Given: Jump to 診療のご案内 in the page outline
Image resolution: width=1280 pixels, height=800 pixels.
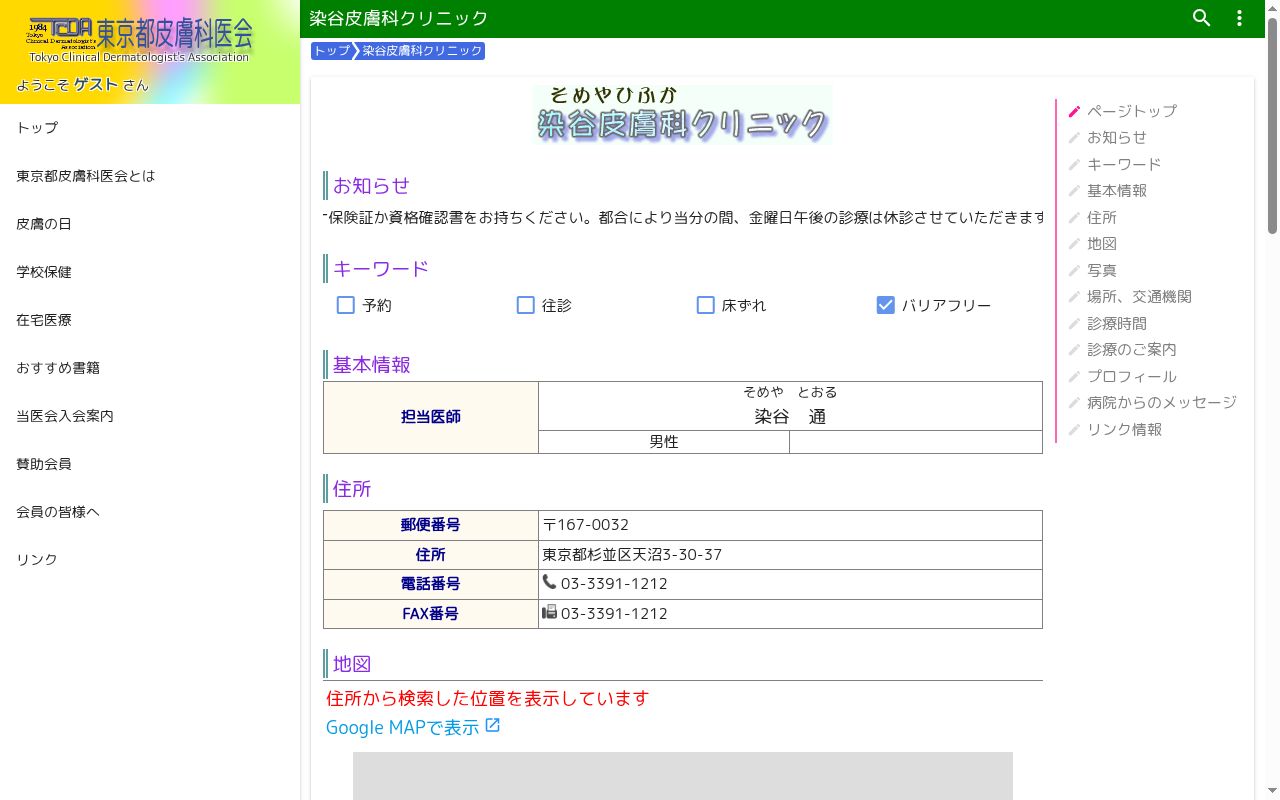Looking at the screenshot, I should (x=1132, y=350).
